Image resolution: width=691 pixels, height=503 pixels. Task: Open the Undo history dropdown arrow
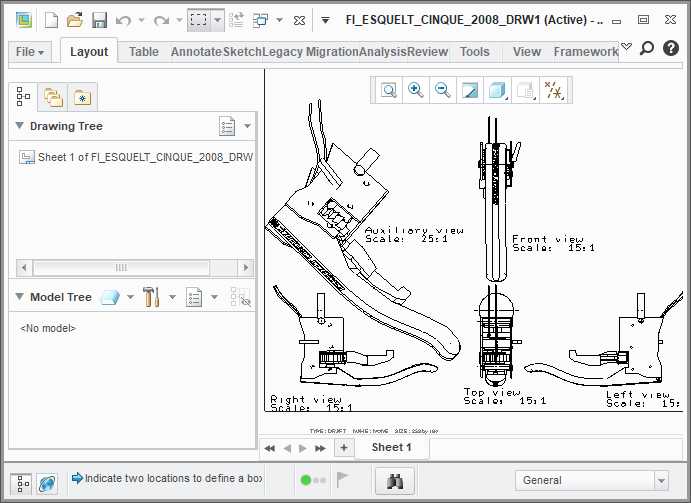pyautogui.click(x=141, y=20)
